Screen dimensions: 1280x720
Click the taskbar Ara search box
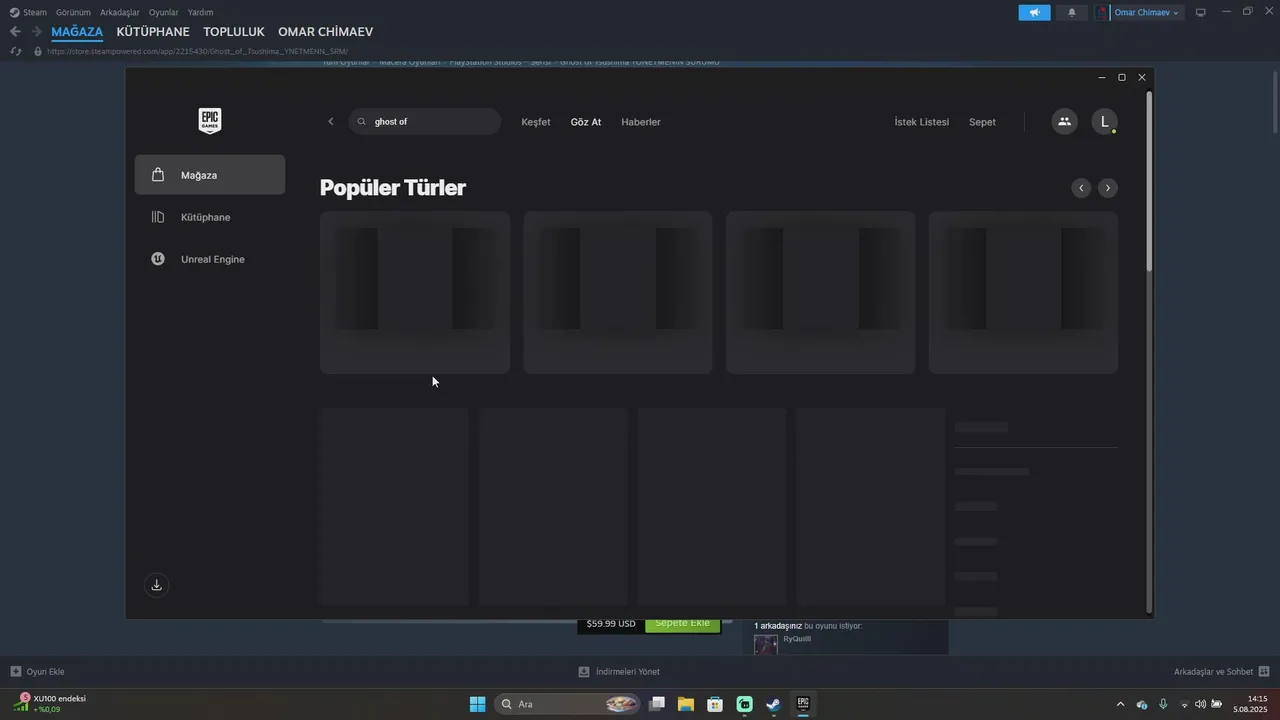tap(568, 704)
